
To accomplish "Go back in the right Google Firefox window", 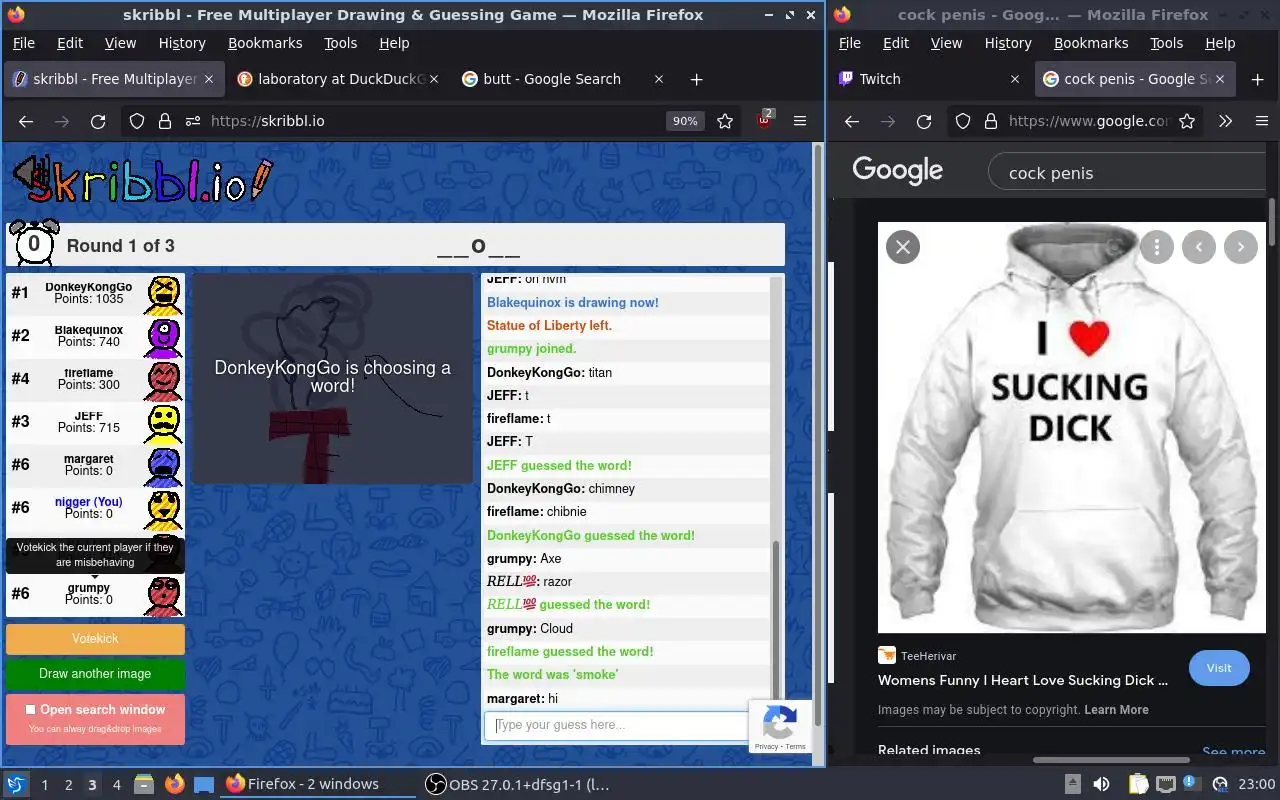I will coord(852,121).
